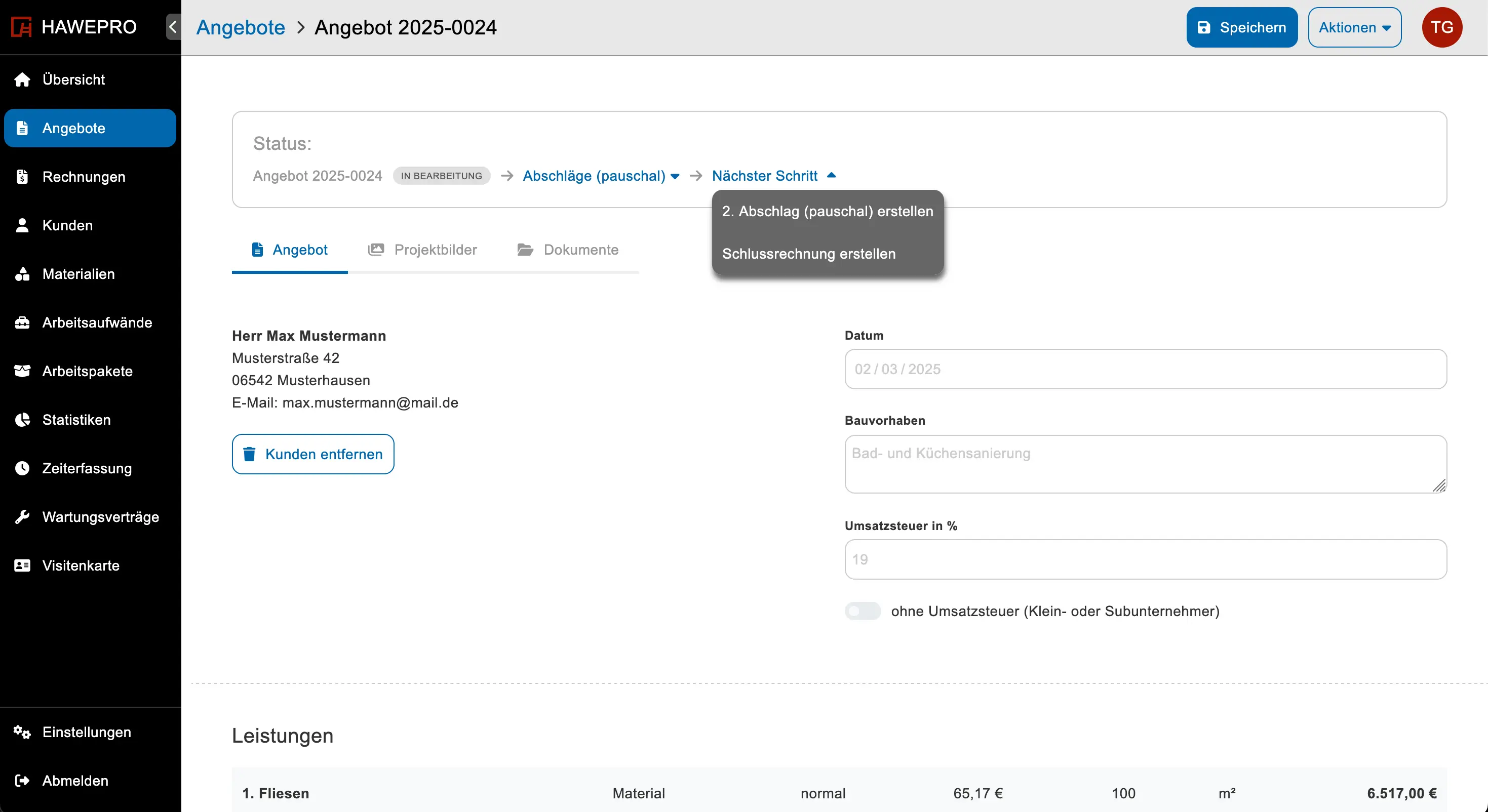Select Schlussrechnung erstellen from menu
Screen dimensions: 1488x812
(808, 253)
